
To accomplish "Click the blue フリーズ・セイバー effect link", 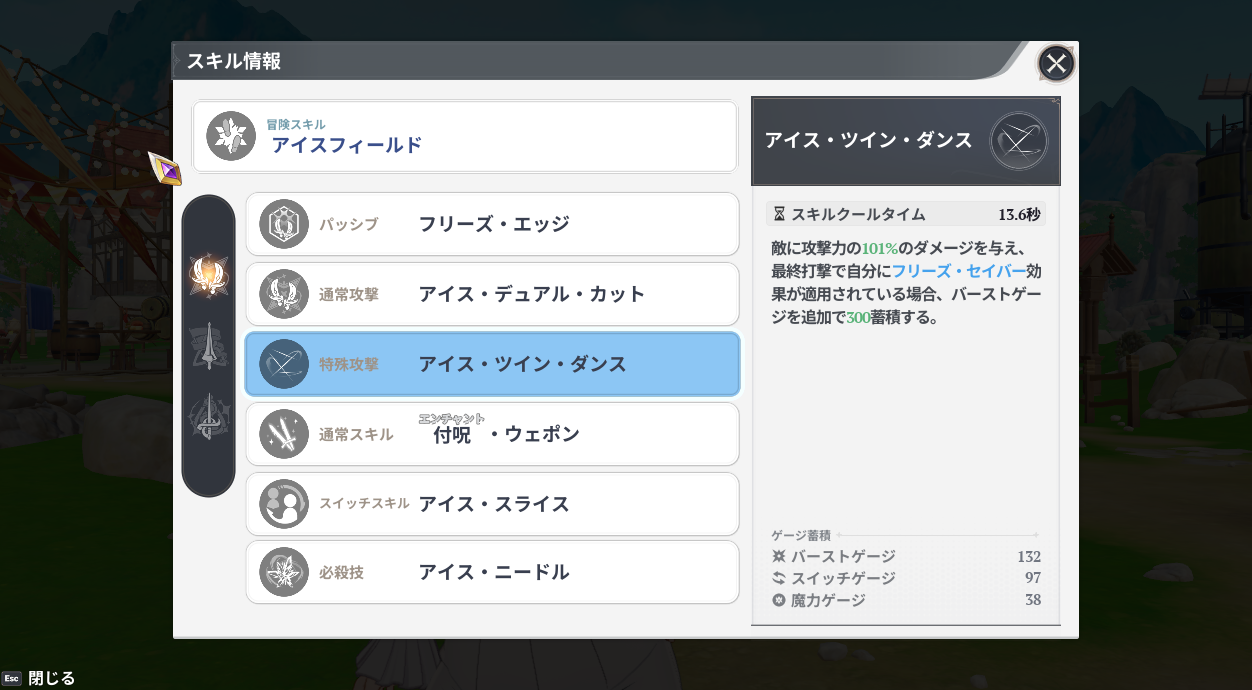I will coord(959,270).
